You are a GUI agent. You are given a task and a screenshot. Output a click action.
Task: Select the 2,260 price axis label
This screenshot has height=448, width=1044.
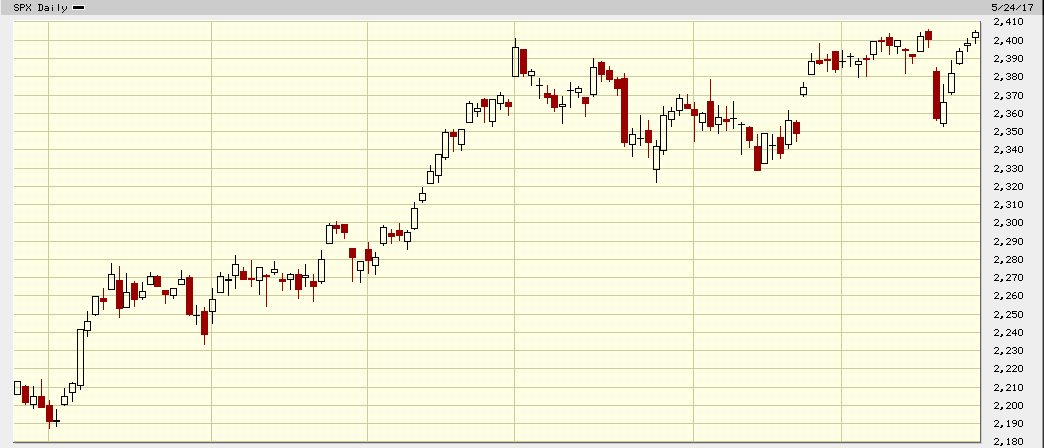coord(1008,296)
